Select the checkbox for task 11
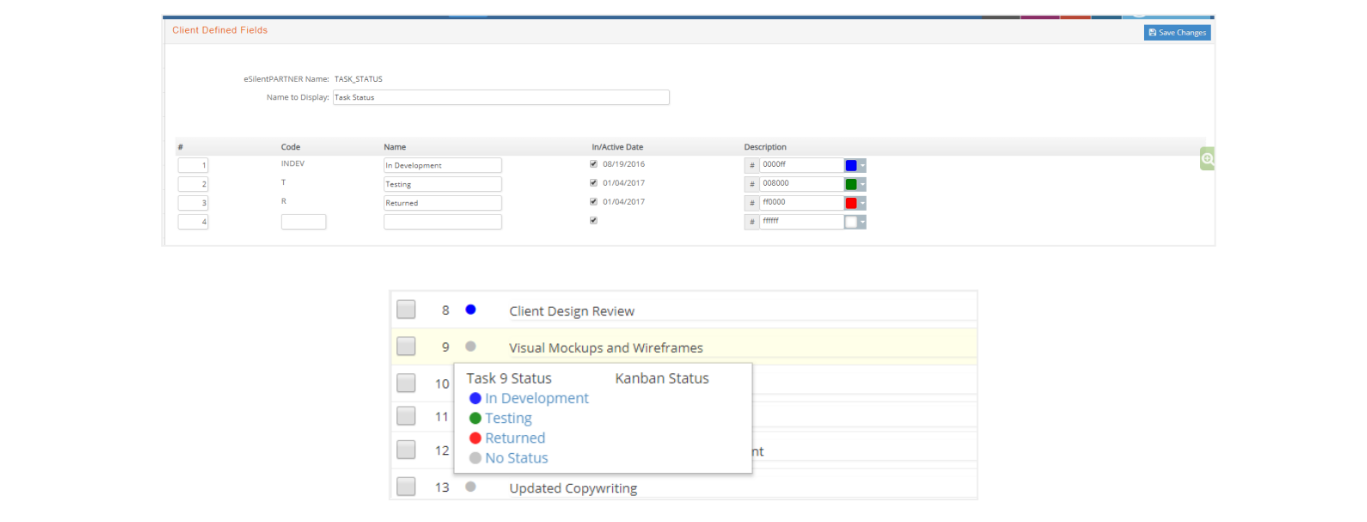This screenshot has height=522, width=1367. [406, 416]
